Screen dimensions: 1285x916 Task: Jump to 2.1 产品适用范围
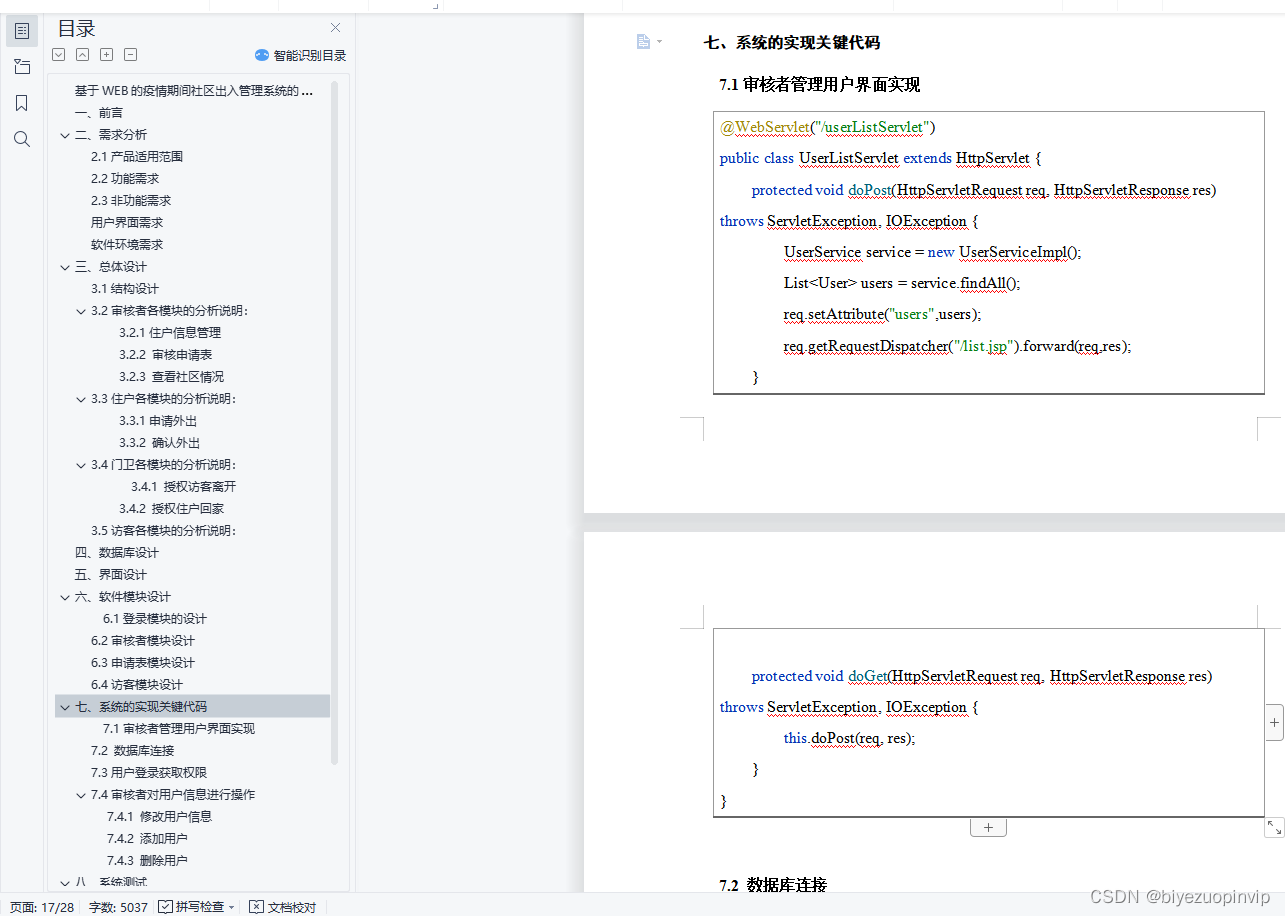click(137, 157)
